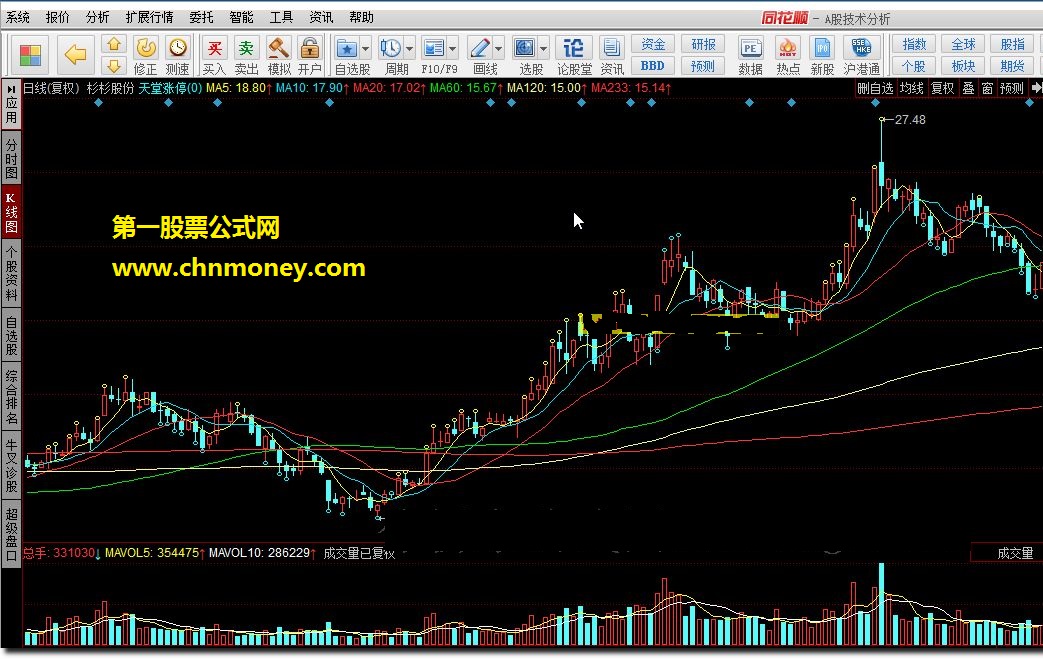Open the 资讯 menu in menu bar

tap(321, 17)
